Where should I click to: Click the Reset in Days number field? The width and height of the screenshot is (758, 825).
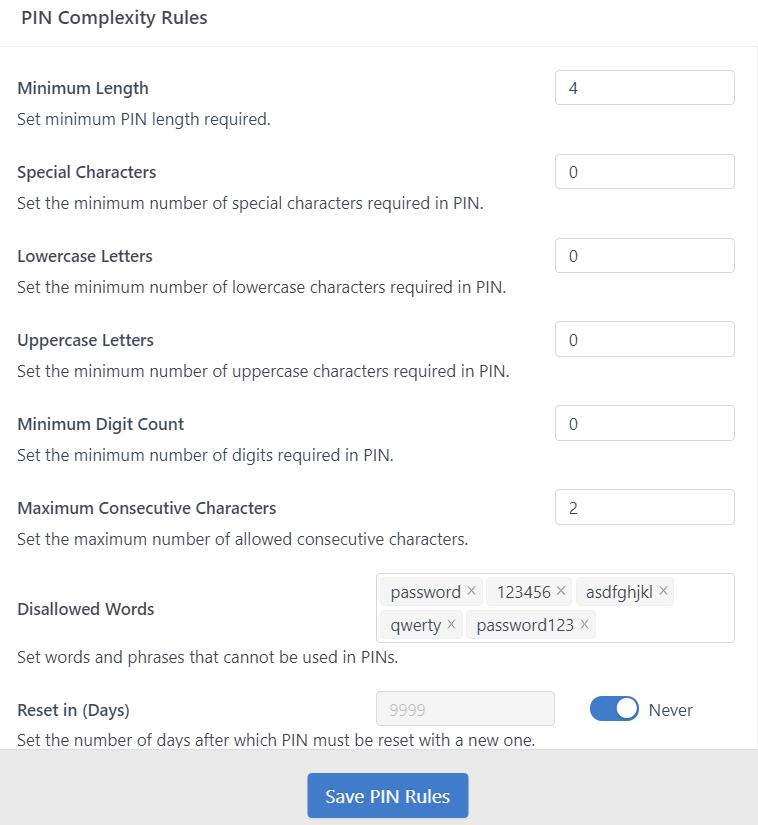click(465, 708)
